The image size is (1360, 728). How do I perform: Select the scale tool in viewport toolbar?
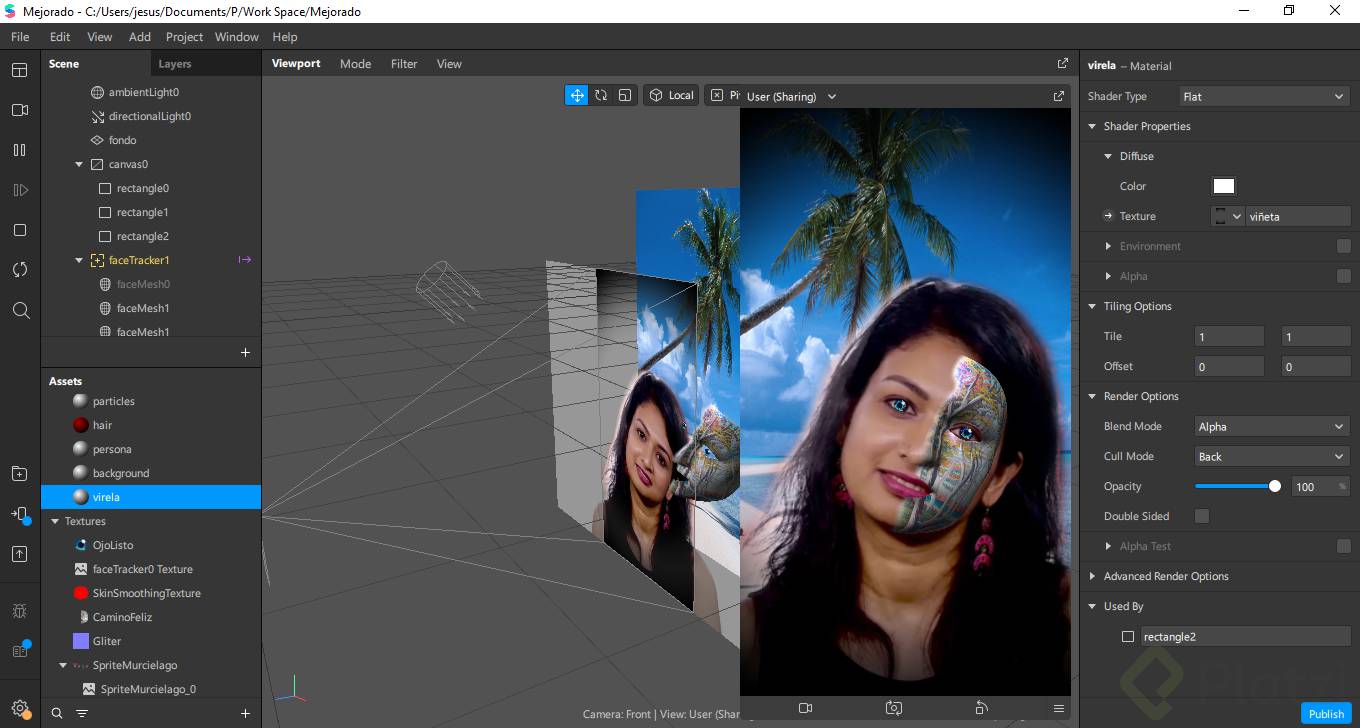click(x=625, y=95)
